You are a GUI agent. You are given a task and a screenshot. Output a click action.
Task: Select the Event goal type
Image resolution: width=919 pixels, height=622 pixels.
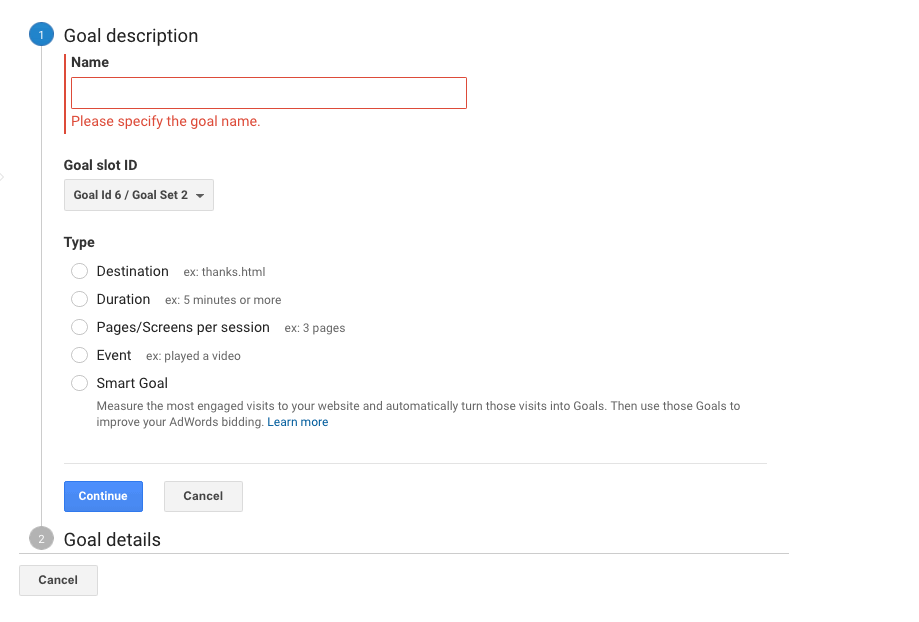[79, 355]
